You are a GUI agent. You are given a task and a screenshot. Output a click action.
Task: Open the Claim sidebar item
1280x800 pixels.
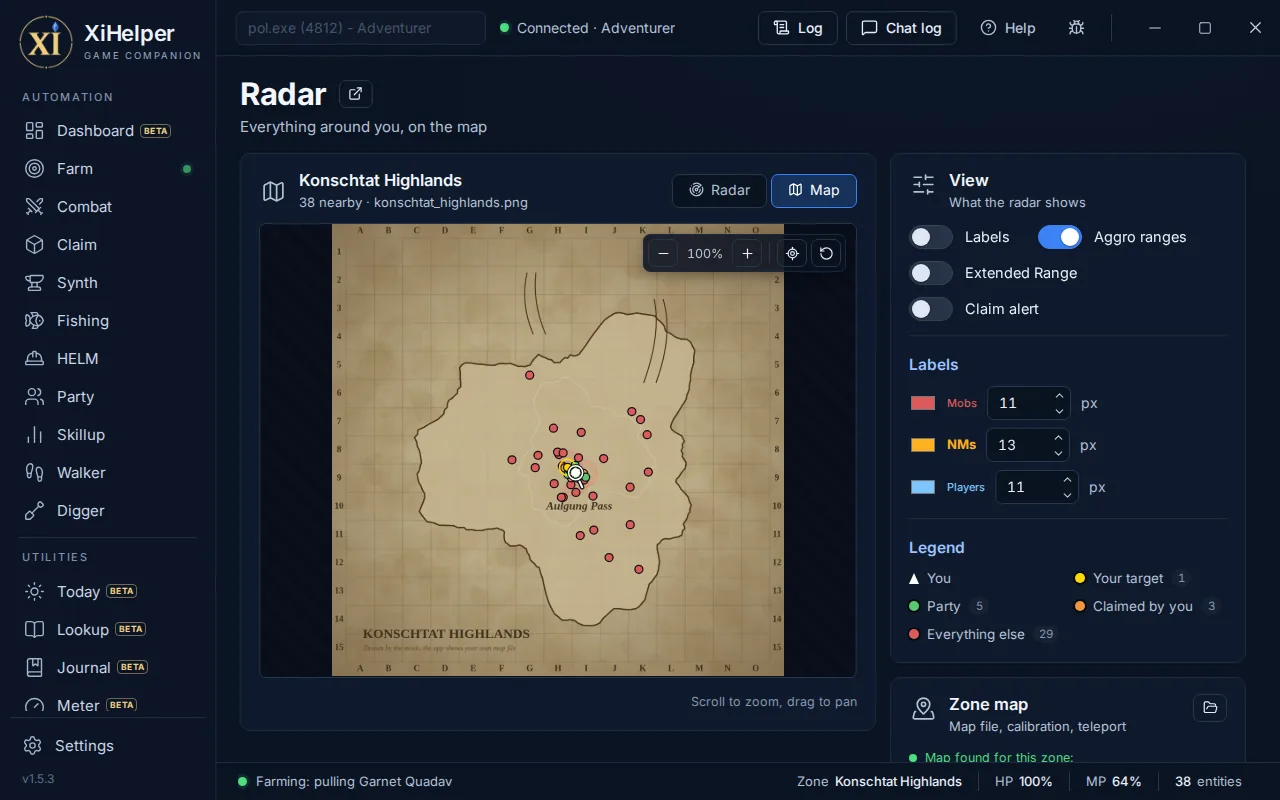107,245
